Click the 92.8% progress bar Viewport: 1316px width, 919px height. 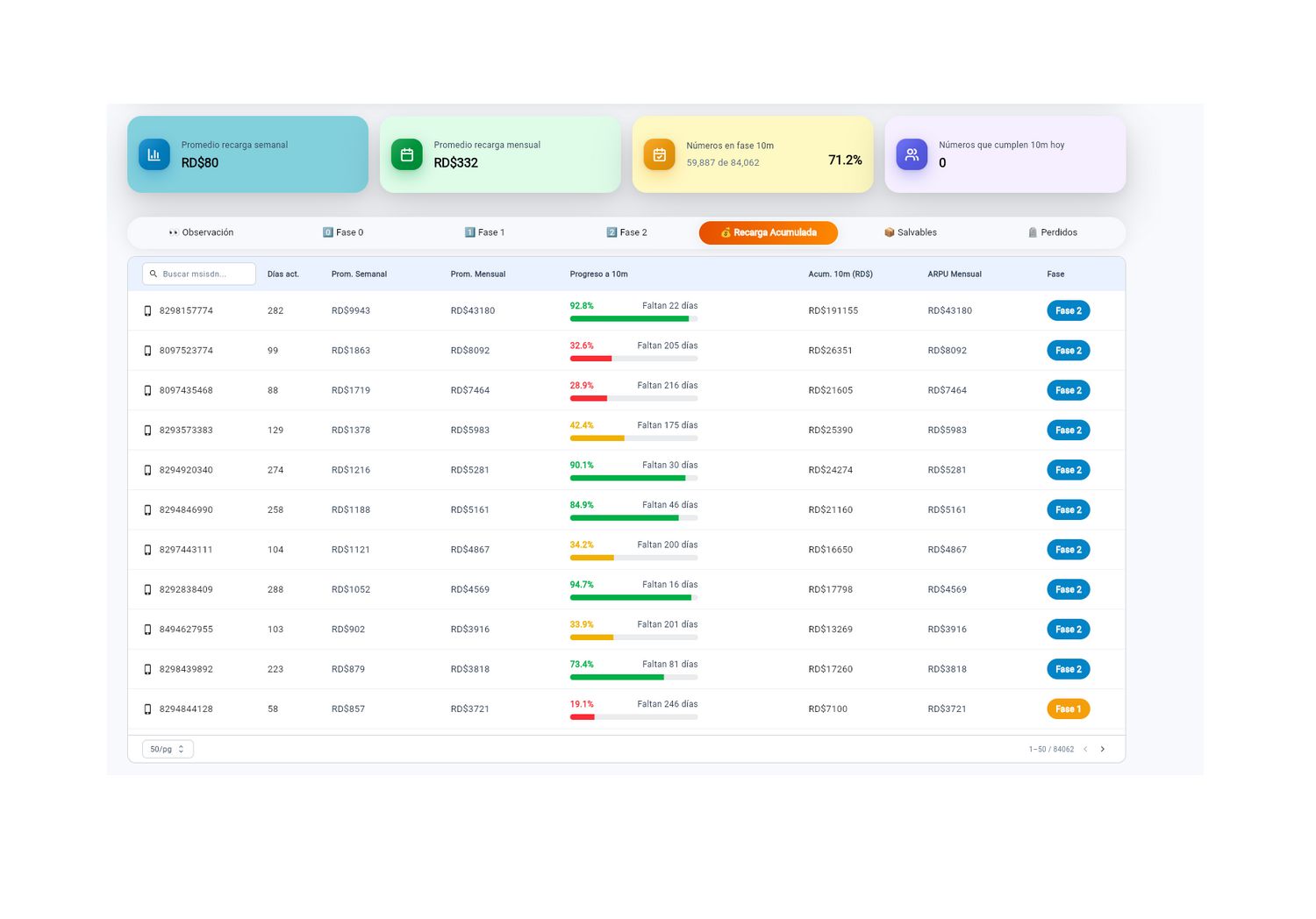(633, 319)
